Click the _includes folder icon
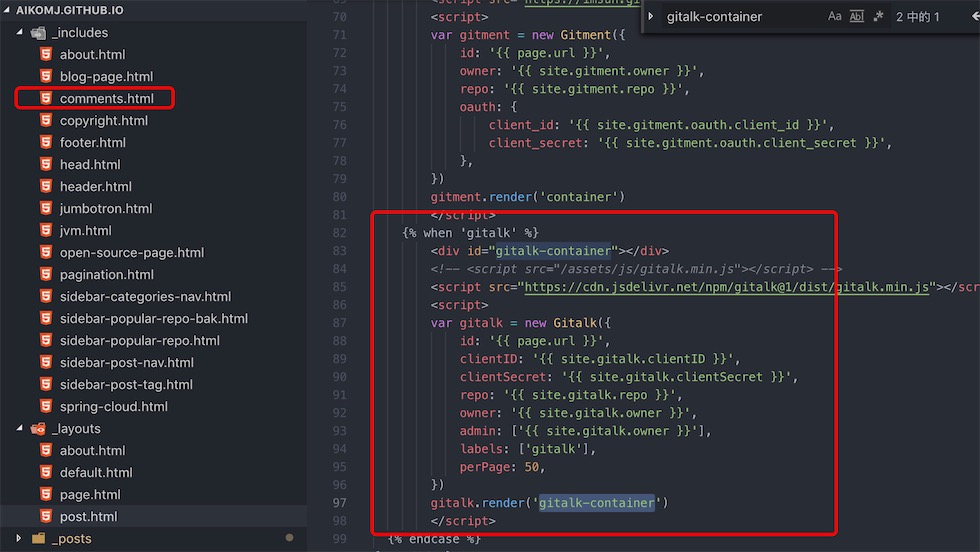This screenshot has width=980, height=552. click(x=38, y=33)
